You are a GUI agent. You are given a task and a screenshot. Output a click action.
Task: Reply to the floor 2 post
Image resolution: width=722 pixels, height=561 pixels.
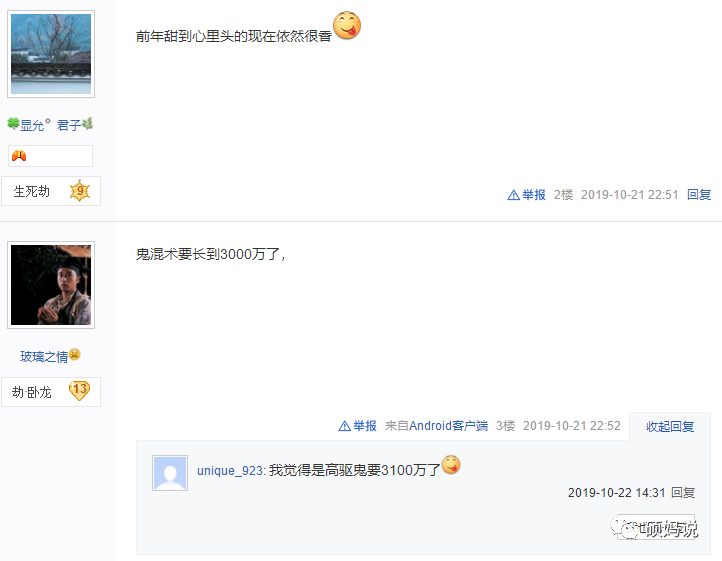pyautogui.click(x=699, y=195)
